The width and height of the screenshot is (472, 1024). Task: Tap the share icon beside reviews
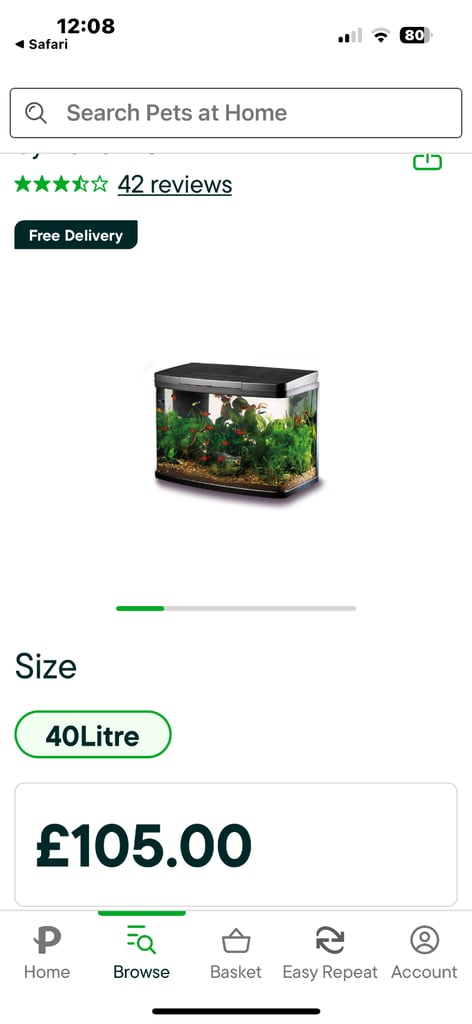point(428,161)
